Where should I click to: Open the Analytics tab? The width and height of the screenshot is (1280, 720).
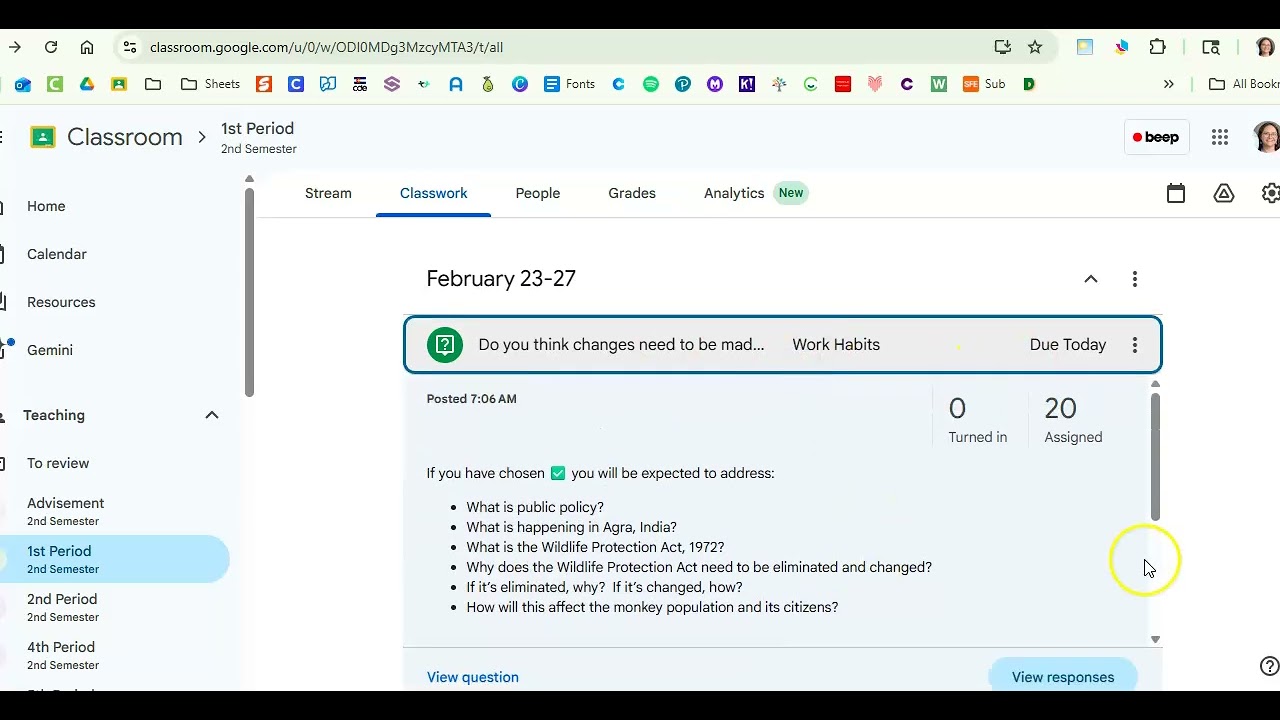(755, 193)
